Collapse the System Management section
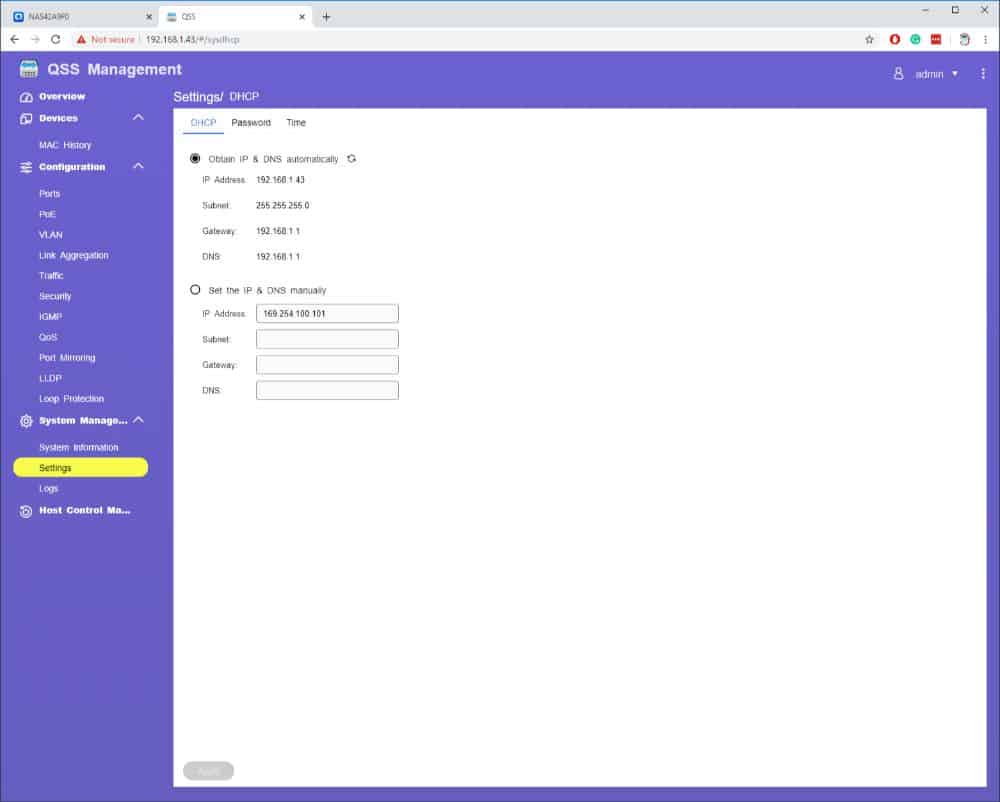Viewport: 1000px width, 802px height. (138, 420)
